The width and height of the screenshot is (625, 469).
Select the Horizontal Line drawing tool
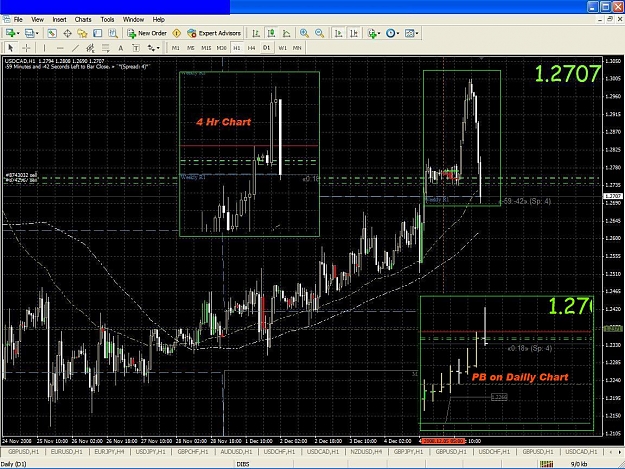click(60, 48)
